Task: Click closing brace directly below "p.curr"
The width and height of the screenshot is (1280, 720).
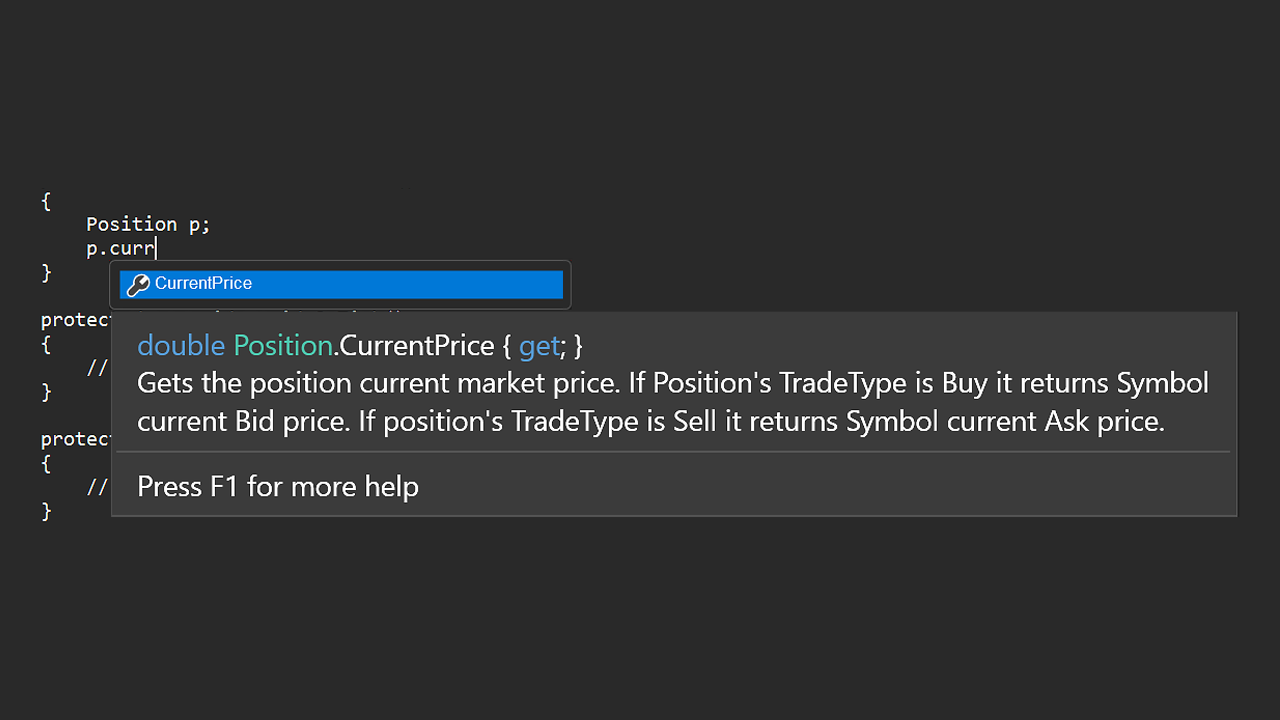Action: (x=46, y=272)
